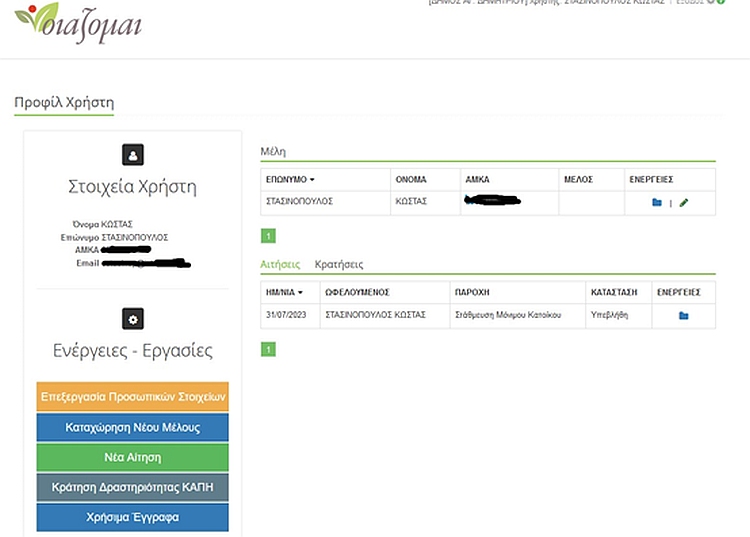The height and width of the screenshot is (537, 750).
Task: Open the Χρήσιμα Έγγραφα button
Action: point(133,517)
